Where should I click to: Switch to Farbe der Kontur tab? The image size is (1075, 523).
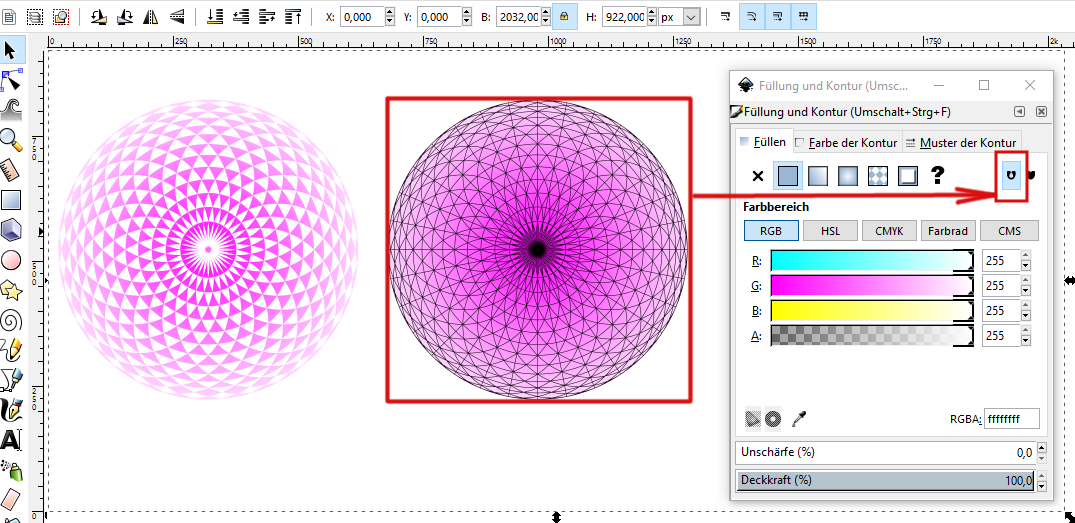[846, 142]
